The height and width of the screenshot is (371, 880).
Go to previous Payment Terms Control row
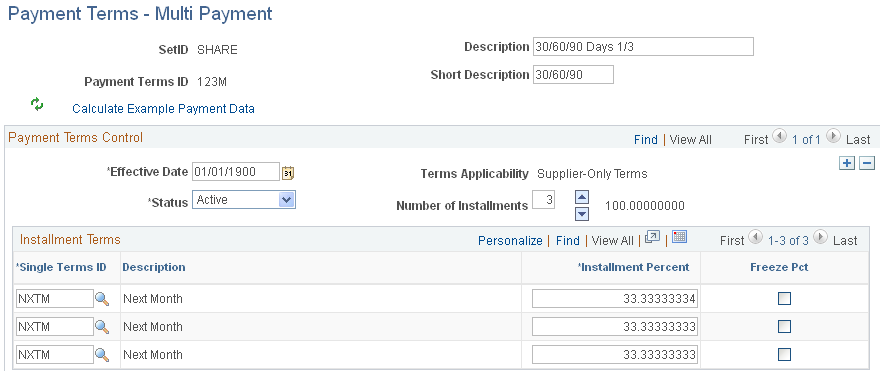click(780, 136)
